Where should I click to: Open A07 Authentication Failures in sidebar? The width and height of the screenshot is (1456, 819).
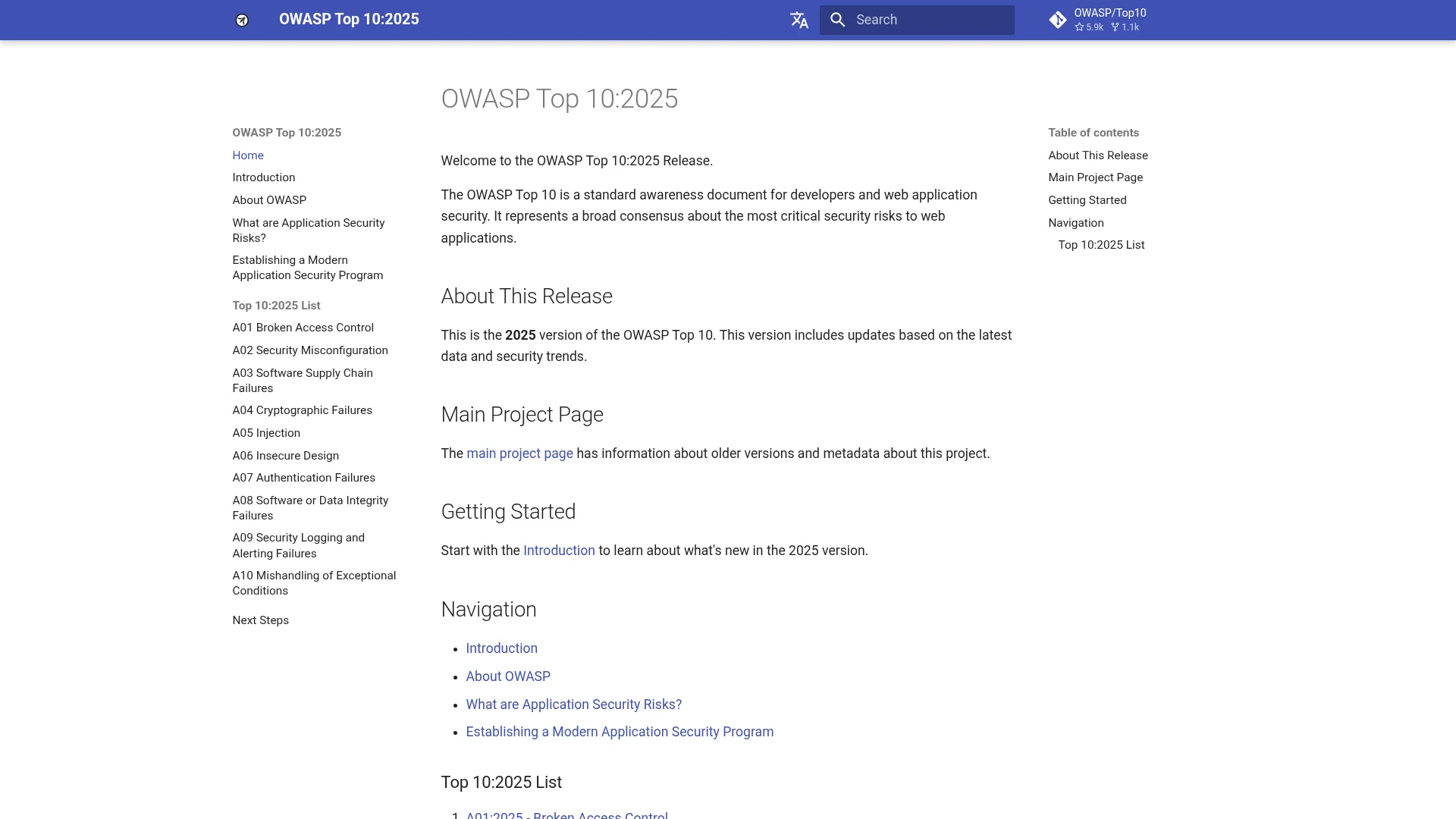coord(304,478)
